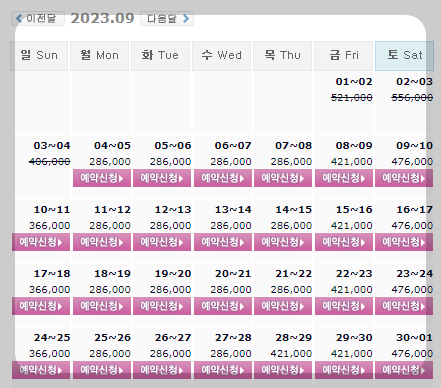
Task: Request reservation for 15~16
Action: tap(344, 242)
